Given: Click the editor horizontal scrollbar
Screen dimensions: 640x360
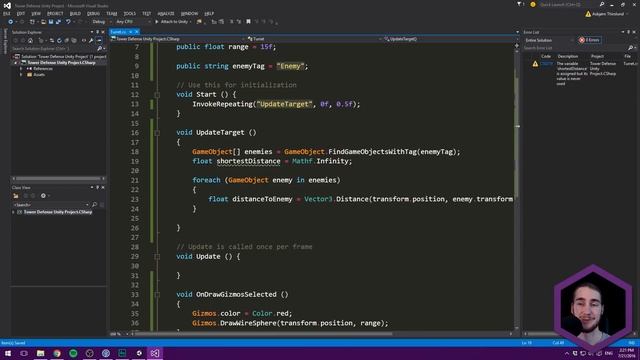Looking at the screenshot, I should pyautogui.click(x=263, y=334).
